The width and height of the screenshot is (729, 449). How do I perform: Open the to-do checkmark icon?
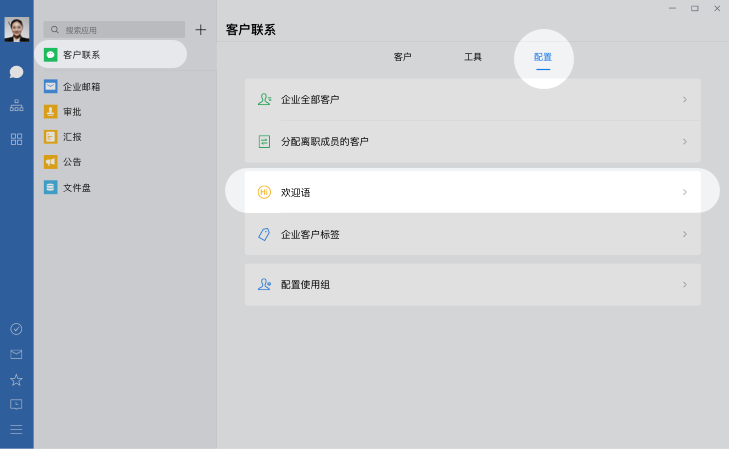(x=16, y=329)
